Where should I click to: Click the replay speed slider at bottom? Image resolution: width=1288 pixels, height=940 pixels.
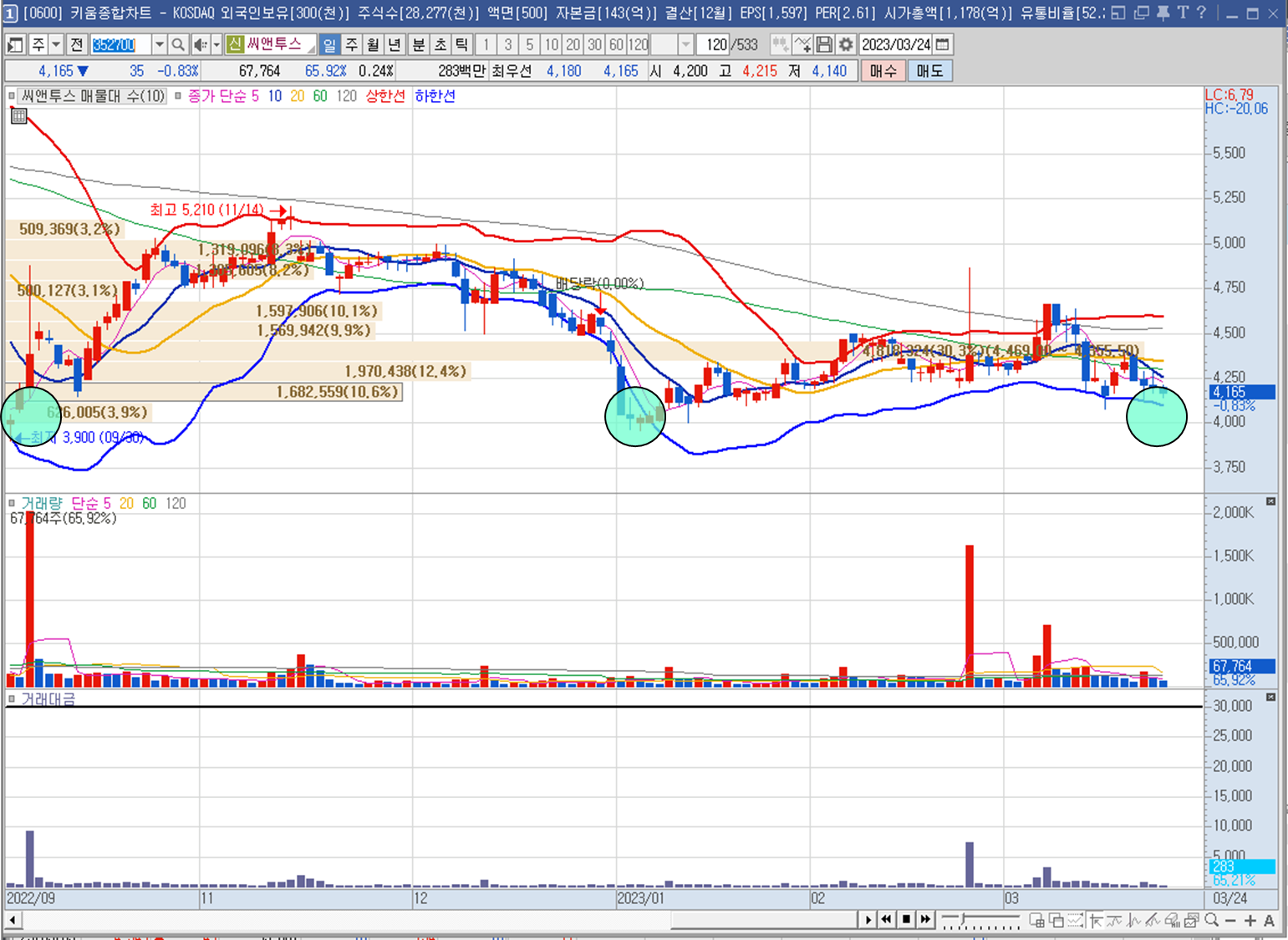(x=981, y=920)
